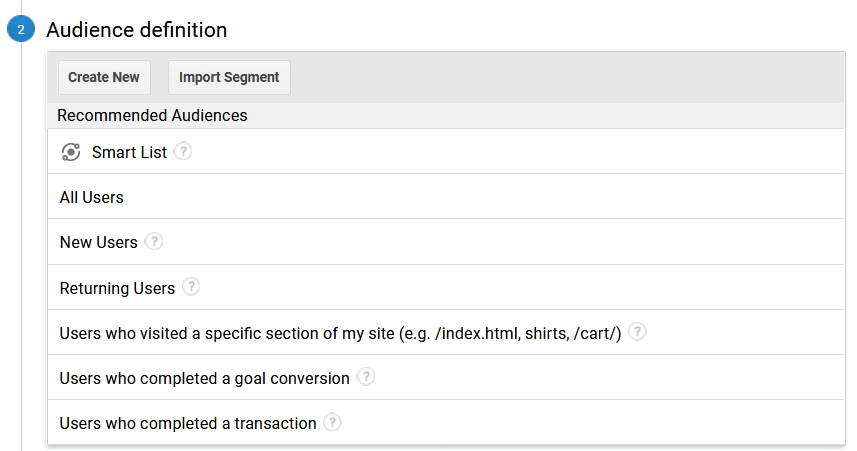
Task: Click the Smart List target icon
Action: pos(71,152)
